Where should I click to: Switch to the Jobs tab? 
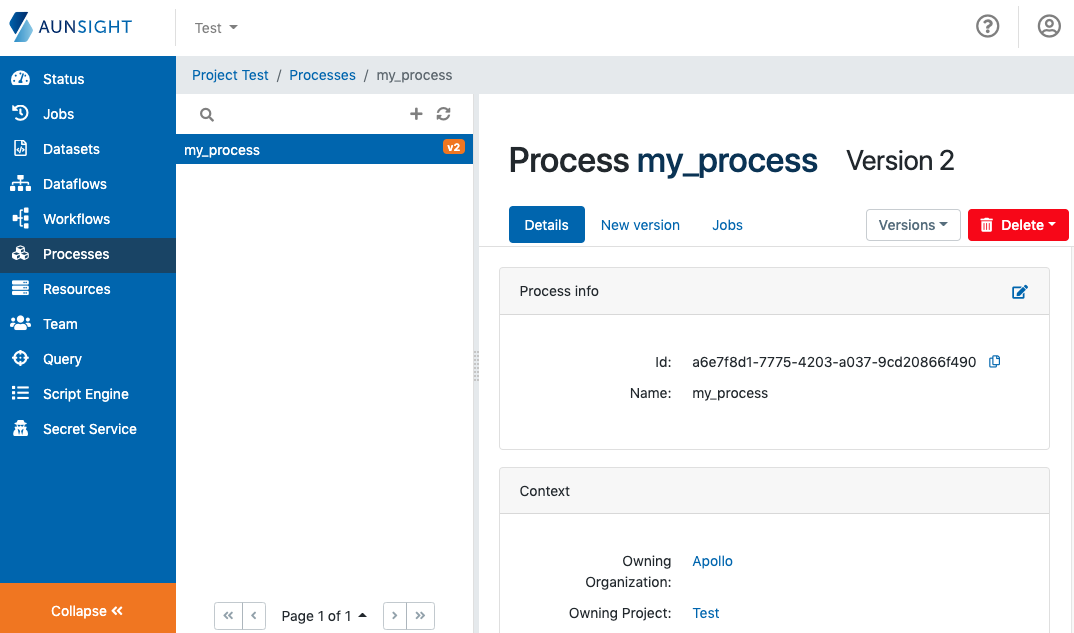click(x=727, y=224)
